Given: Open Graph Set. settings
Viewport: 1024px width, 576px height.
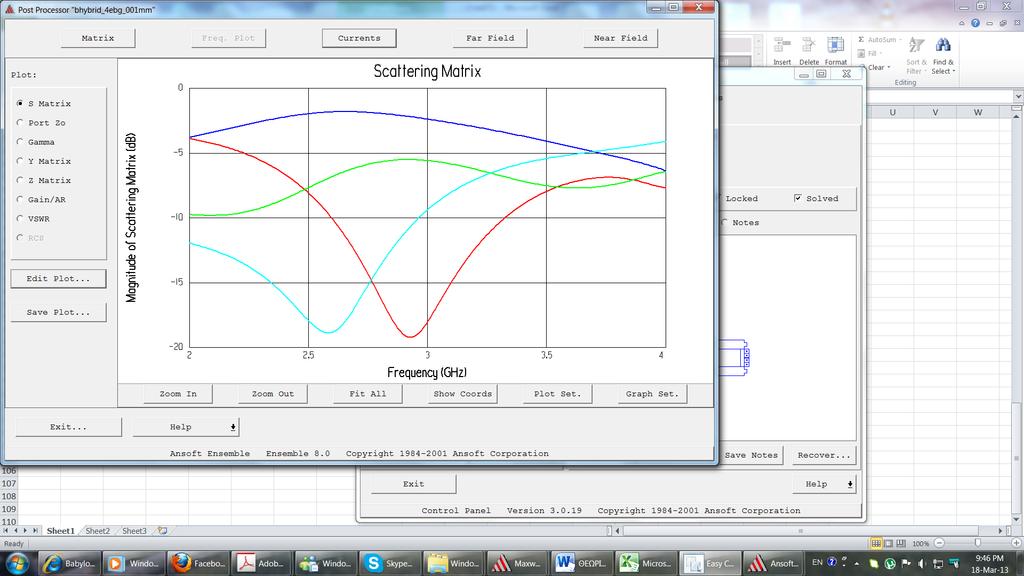Looking at the screenshot, I should point(652,394).
